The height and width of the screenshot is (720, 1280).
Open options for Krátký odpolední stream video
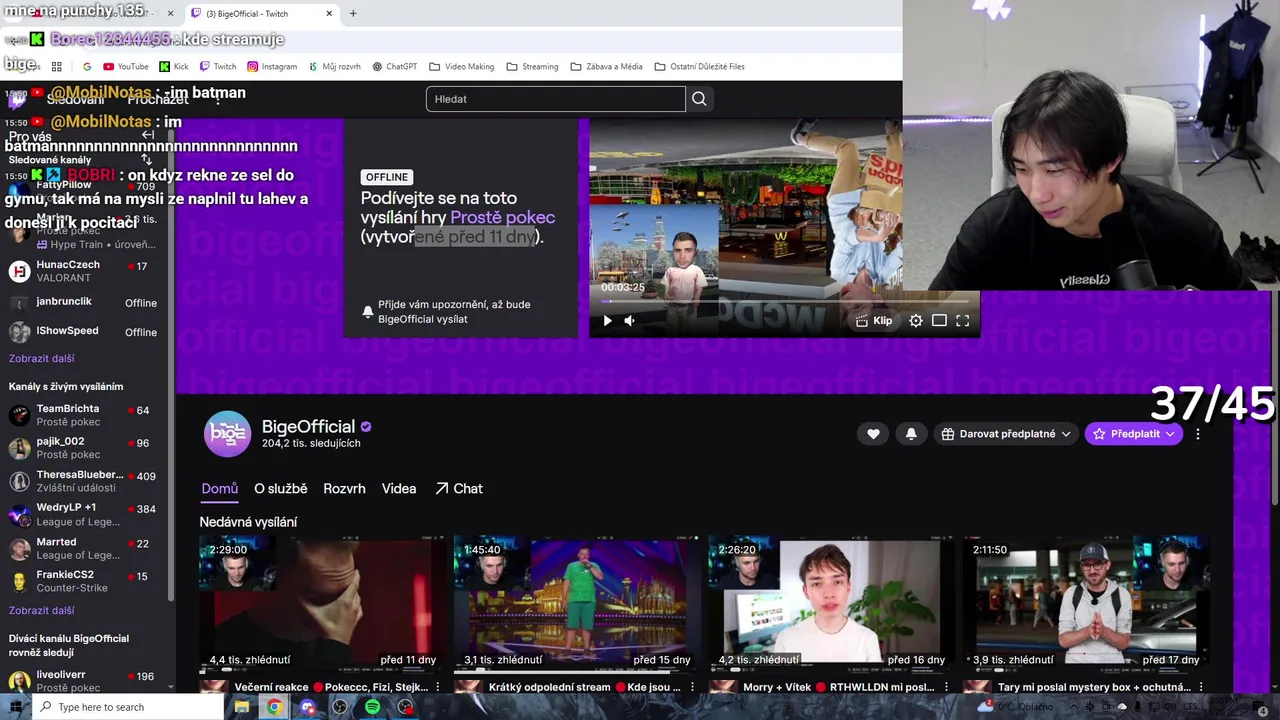click(692, 687)
